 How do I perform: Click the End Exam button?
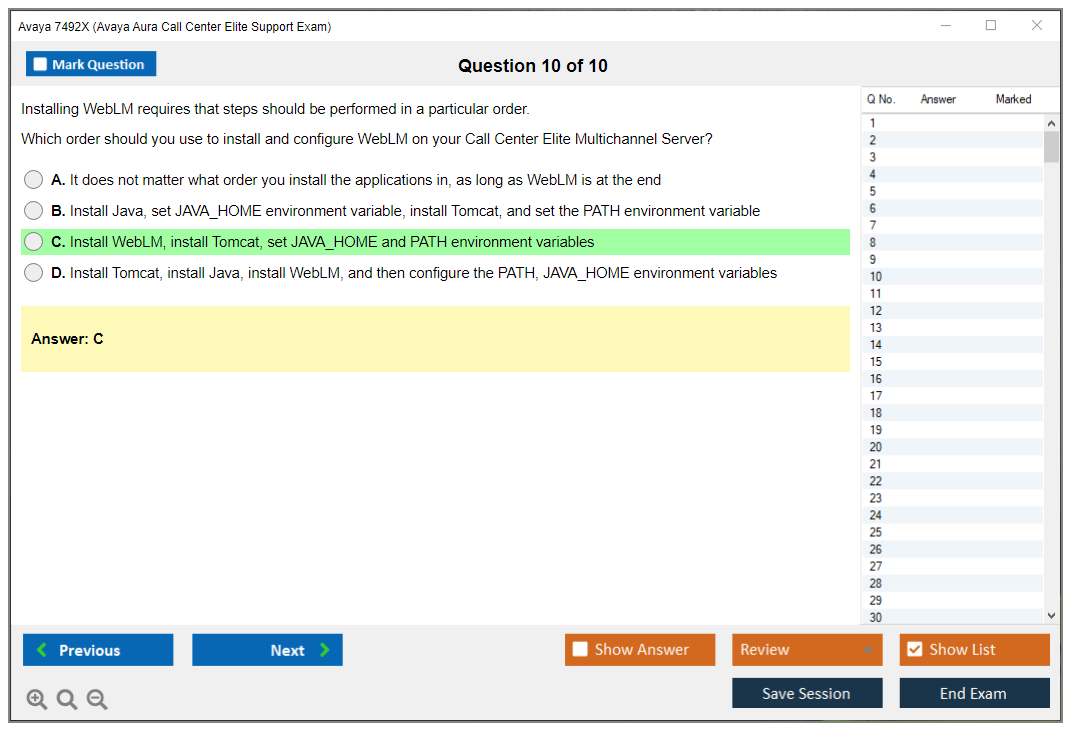click(x=974, y=693)
